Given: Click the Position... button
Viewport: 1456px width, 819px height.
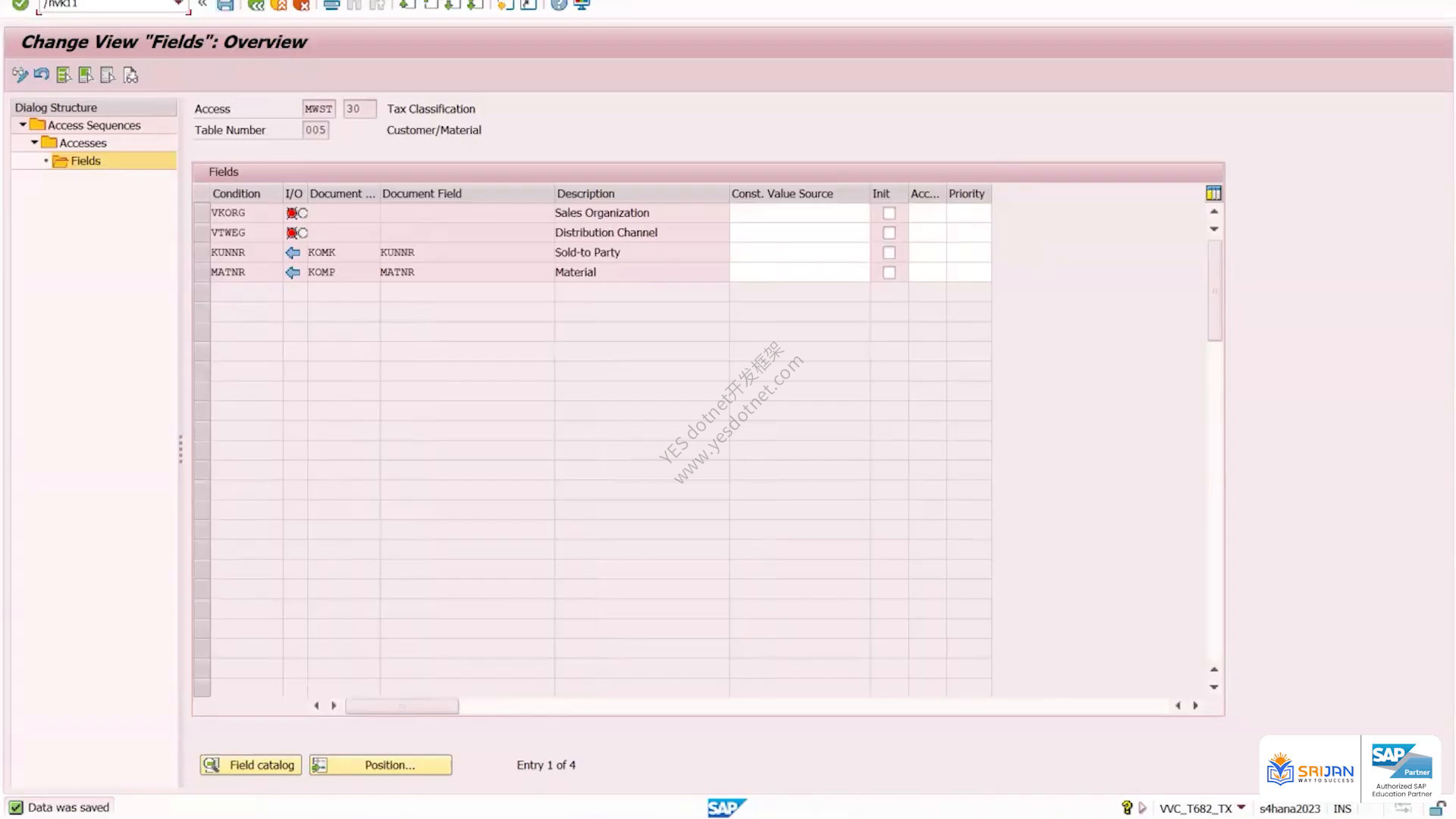Looking at the screenshot, I should point(381,765).
